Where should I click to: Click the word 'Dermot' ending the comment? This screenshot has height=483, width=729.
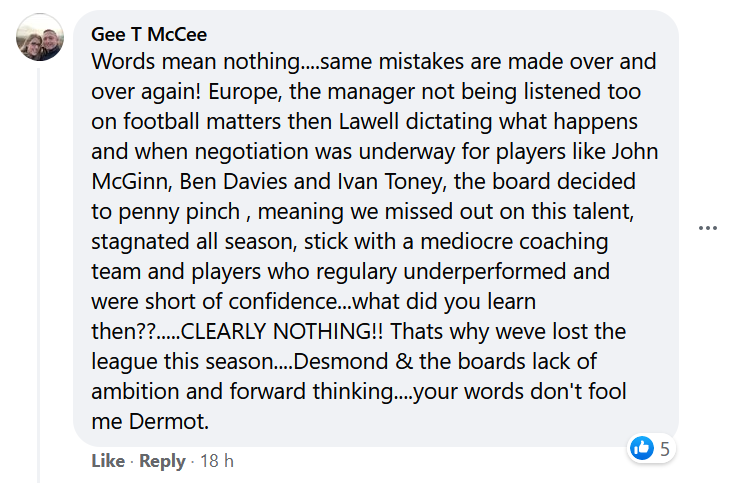click(x=167, y=422)
